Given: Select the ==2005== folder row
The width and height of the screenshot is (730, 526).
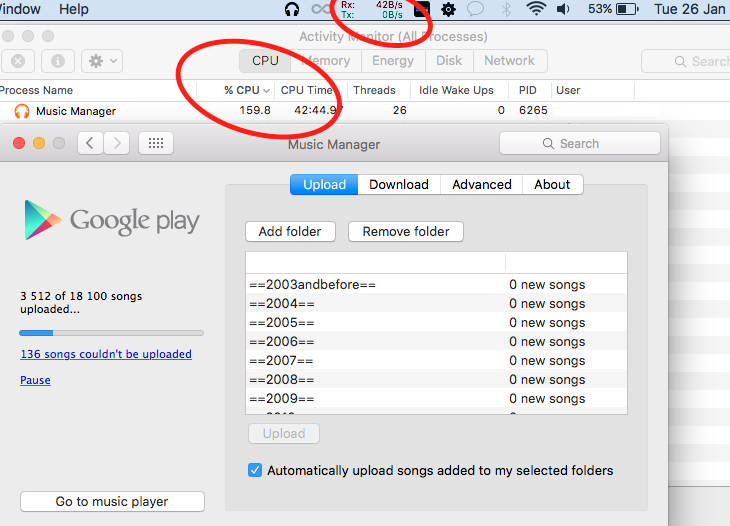Looking at the screenshot, I should point(436,323).
